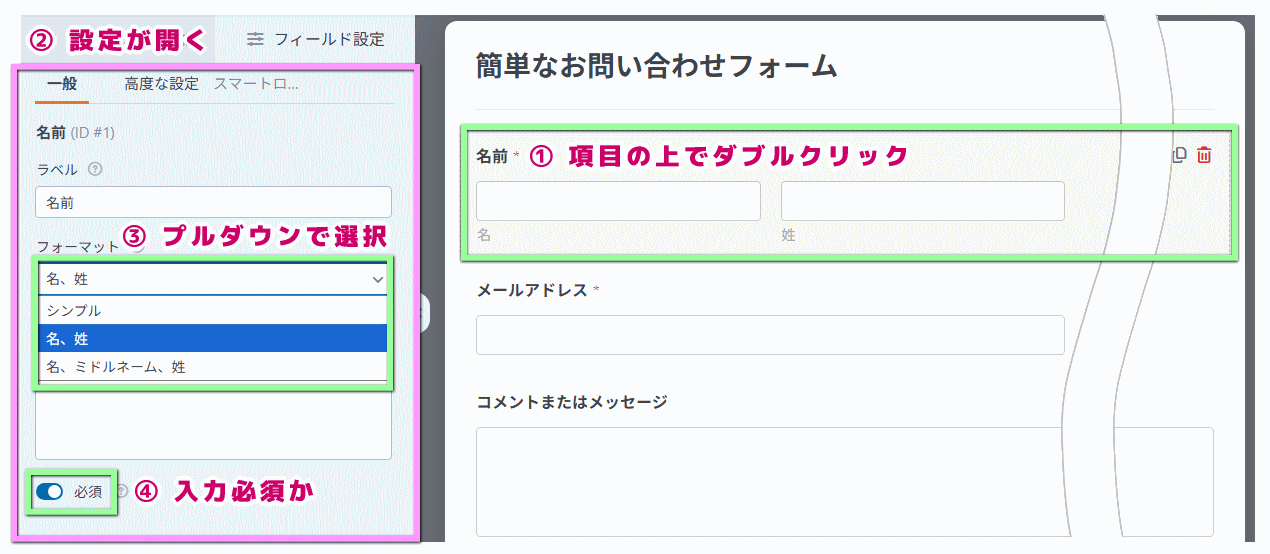Open the 高度な設定 tab

pos(161,84)
